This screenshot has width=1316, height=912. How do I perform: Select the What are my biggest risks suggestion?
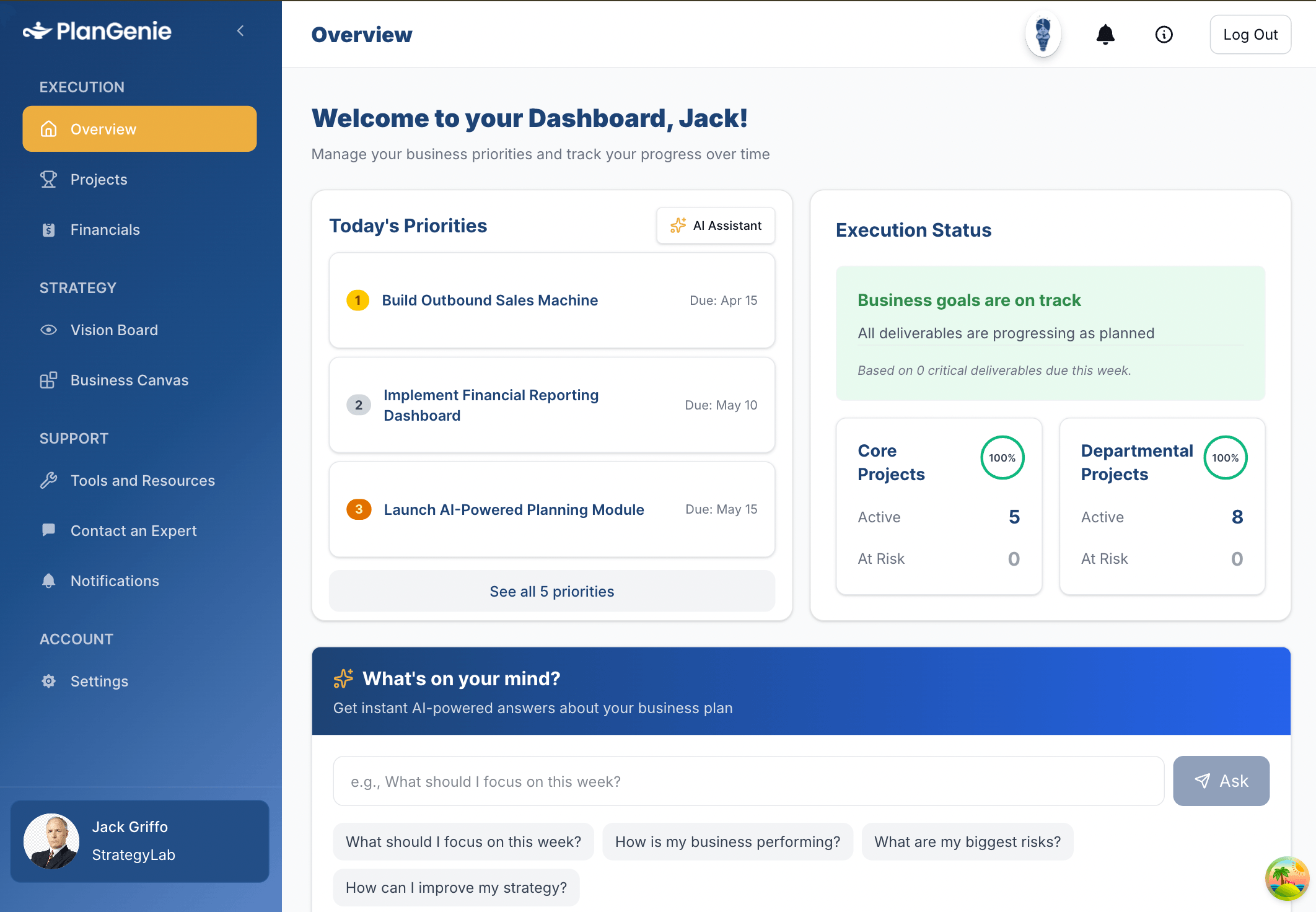pyautogui.click(x=967, y=841)
